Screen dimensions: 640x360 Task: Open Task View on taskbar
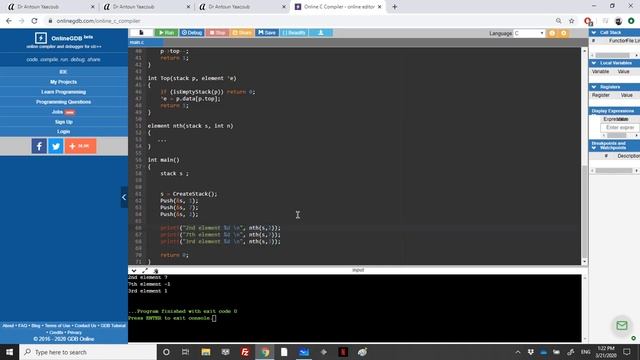[185, 352]
